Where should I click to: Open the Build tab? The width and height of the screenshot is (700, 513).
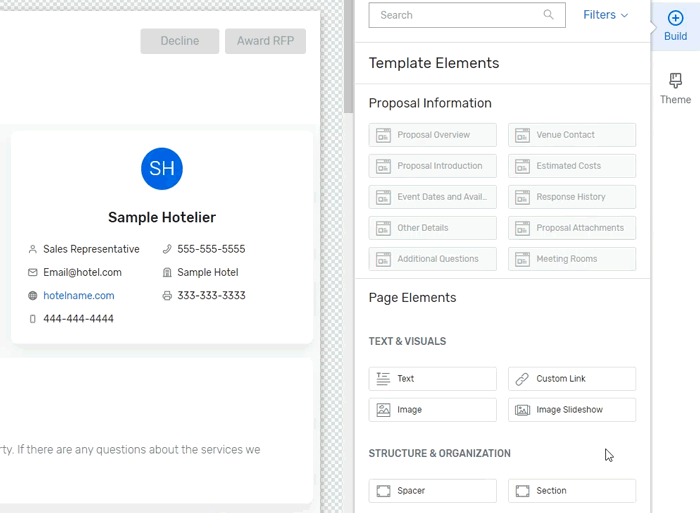point(675,25)
